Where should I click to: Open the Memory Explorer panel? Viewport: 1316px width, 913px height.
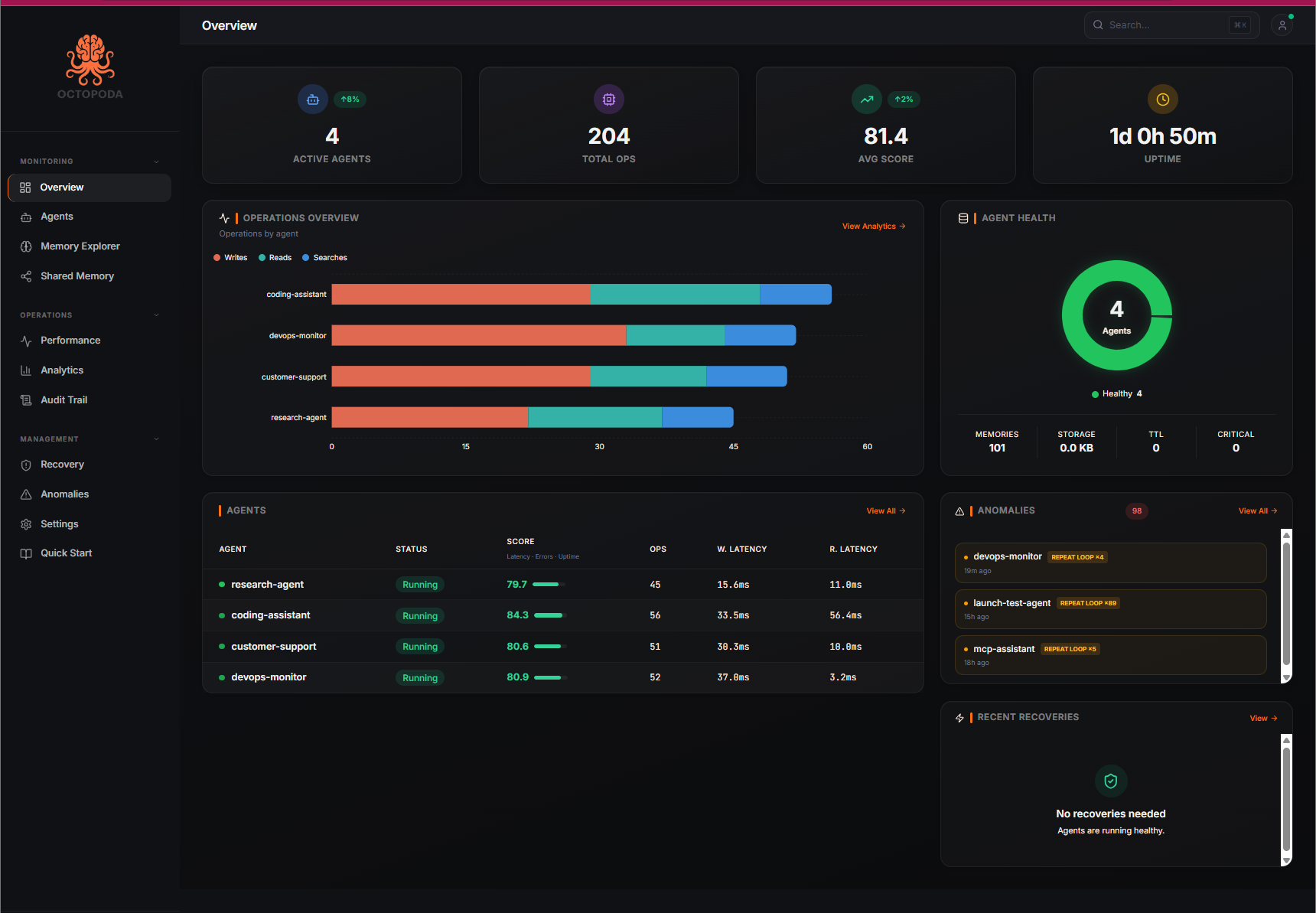(80, 246)
